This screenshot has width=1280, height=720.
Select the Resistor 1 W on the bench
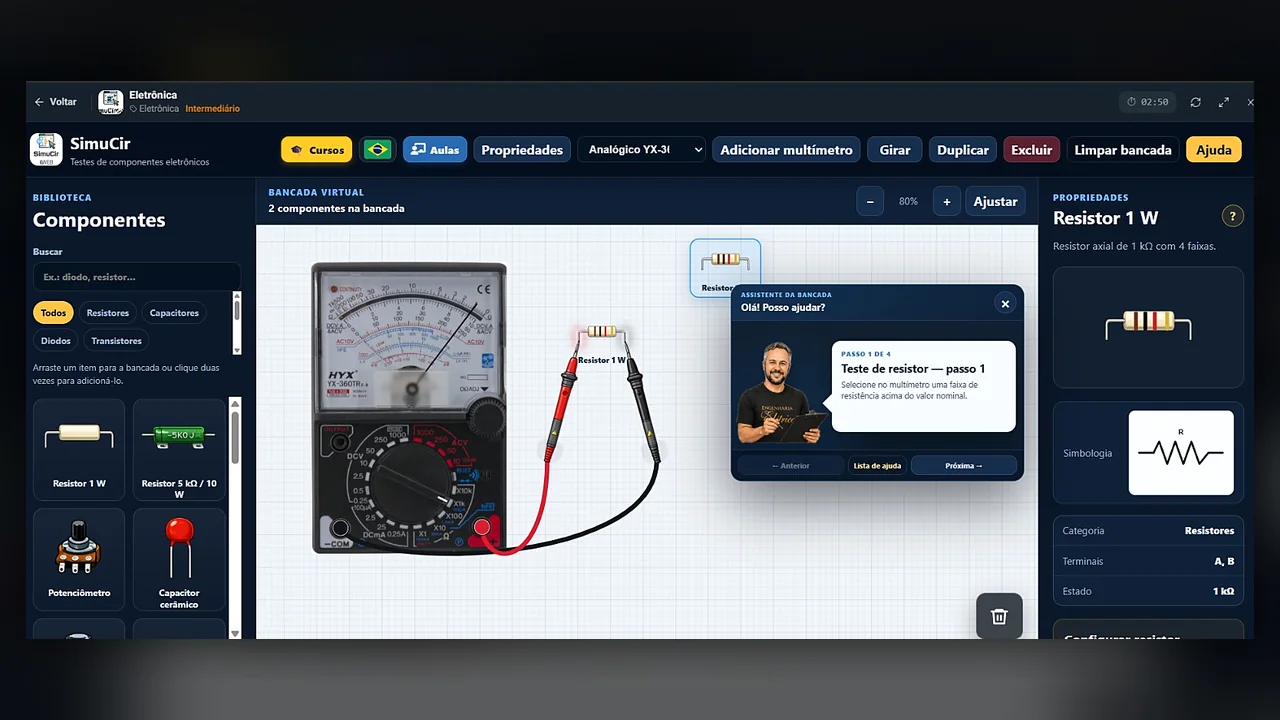tap(601, 332)
